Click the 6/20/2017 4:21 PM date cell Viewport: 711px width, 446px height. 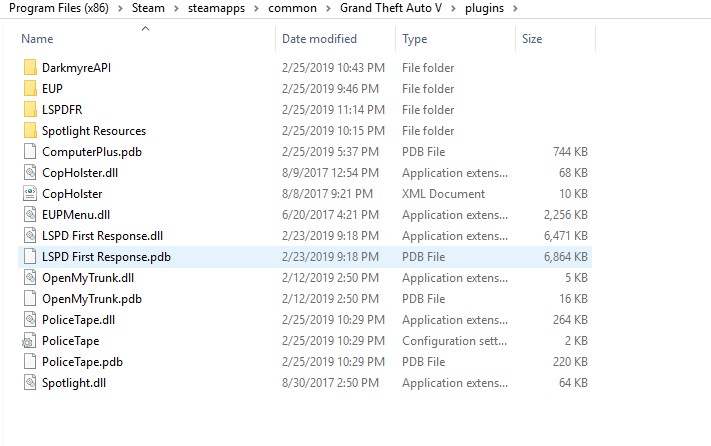(x=330, y=214)
